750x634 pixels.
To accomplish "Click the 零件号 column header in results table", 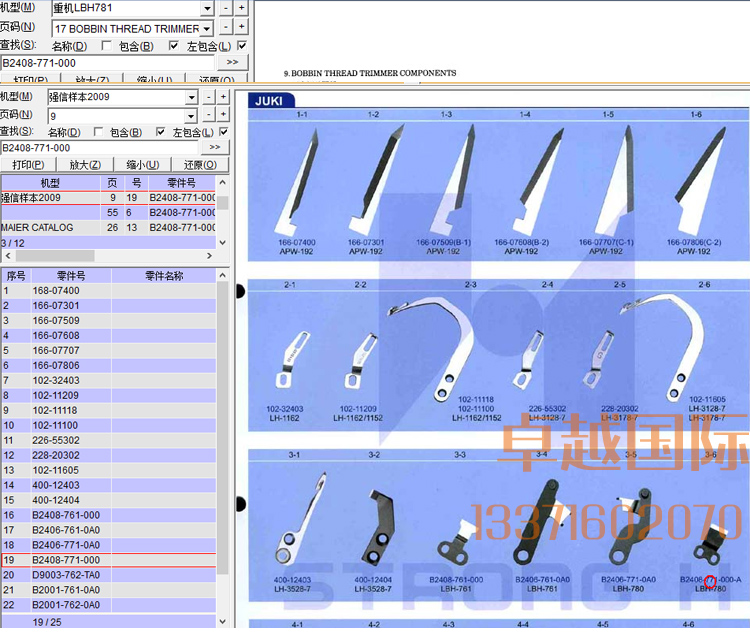I will pyautogui.click(x=182, y=183).
